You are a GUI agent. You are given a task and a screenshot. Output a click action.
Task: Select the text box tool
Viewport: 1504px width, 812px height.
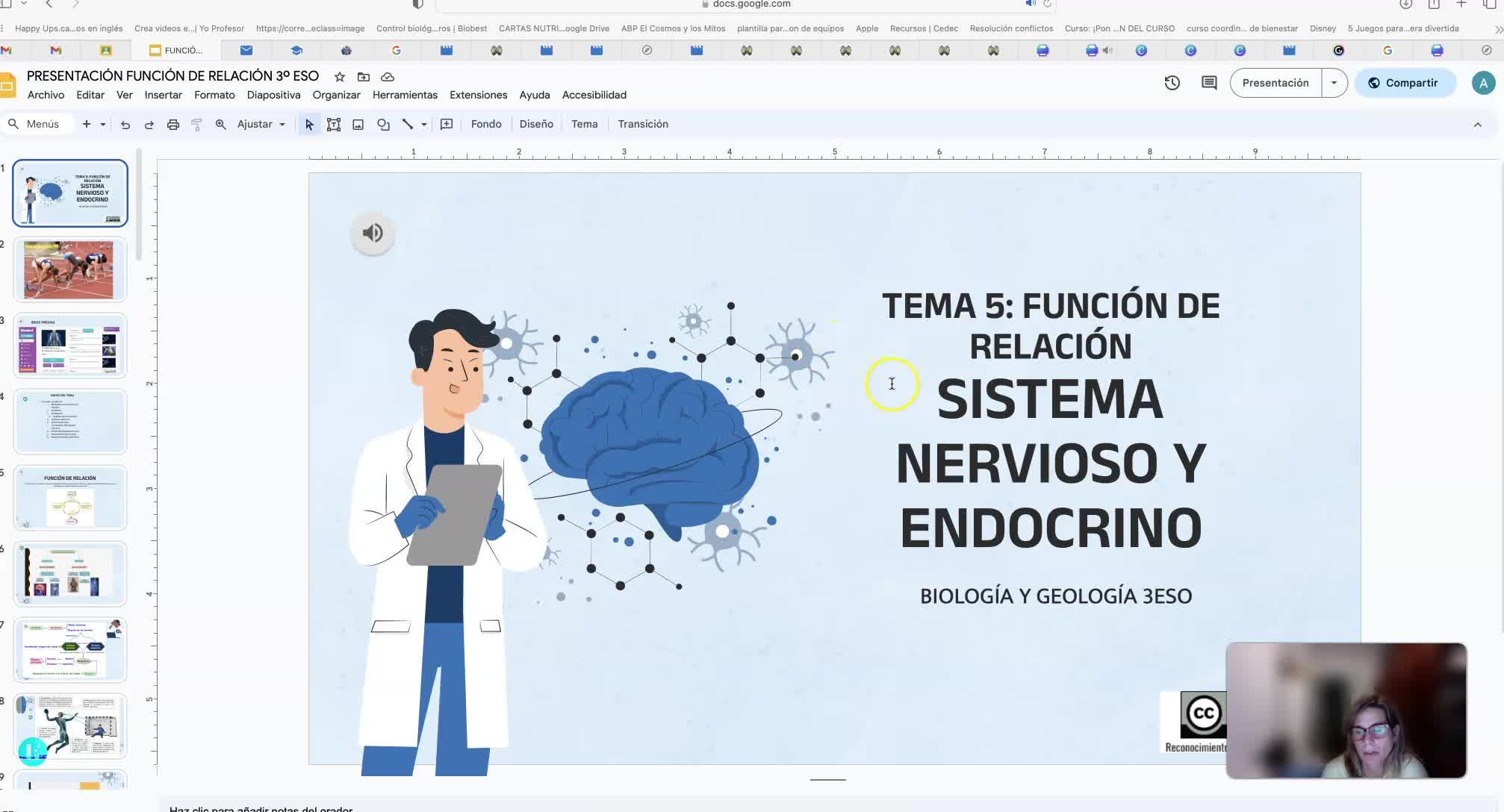point(334,125)
